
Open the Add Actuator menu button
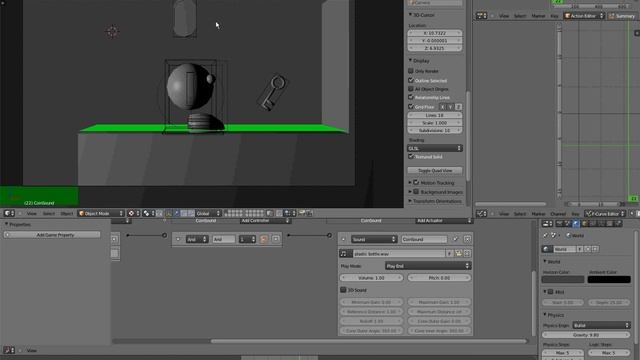tap(444, 221)
